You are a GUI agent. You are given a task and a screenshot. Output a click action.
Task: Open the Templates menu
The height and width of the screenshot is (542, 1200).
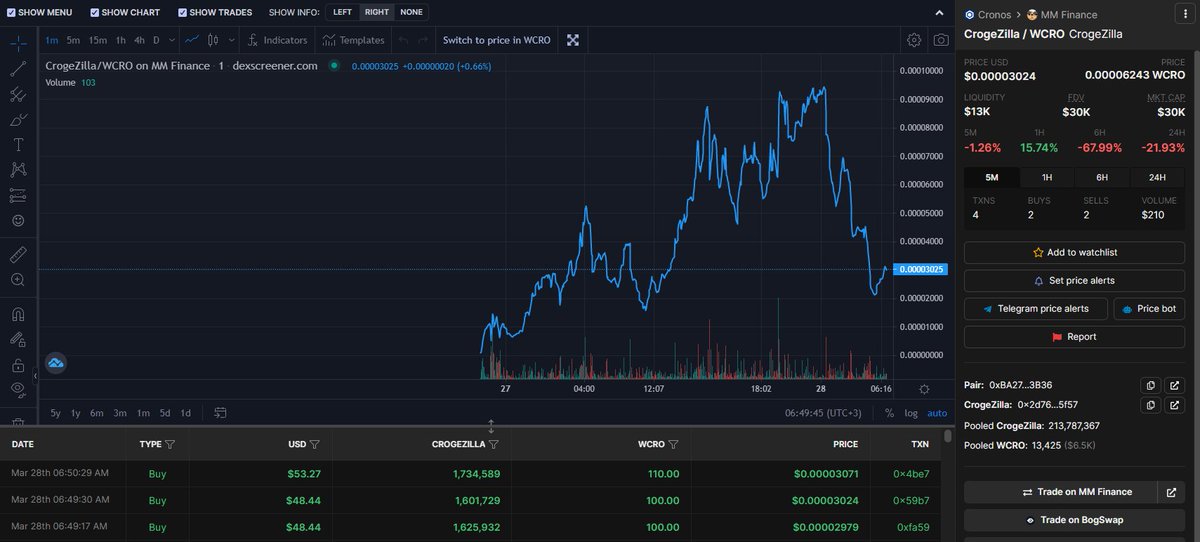[x=353, y=40]
